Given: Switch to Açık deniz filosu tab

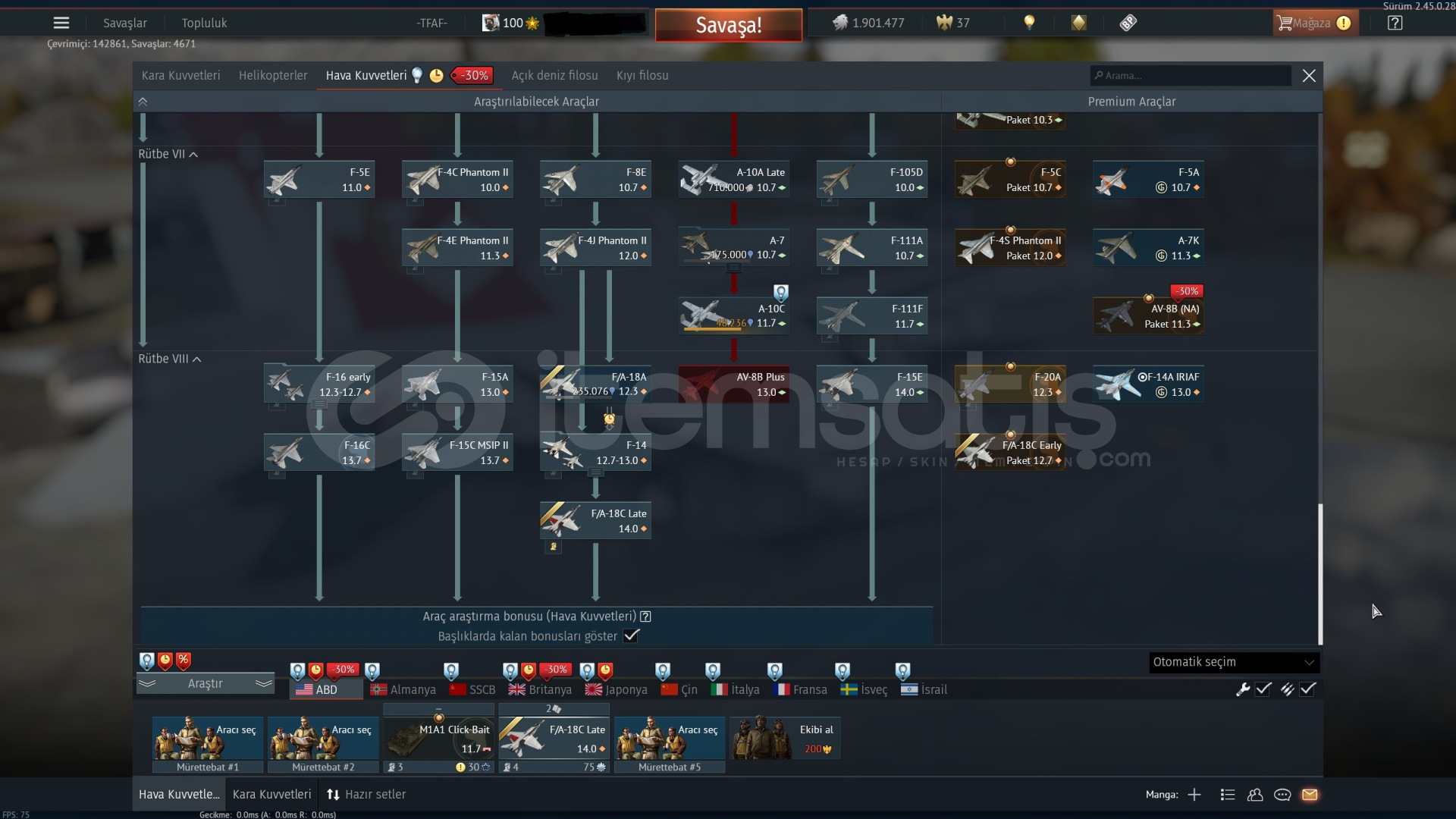Looking at the screenshot, I should point(554,75).
